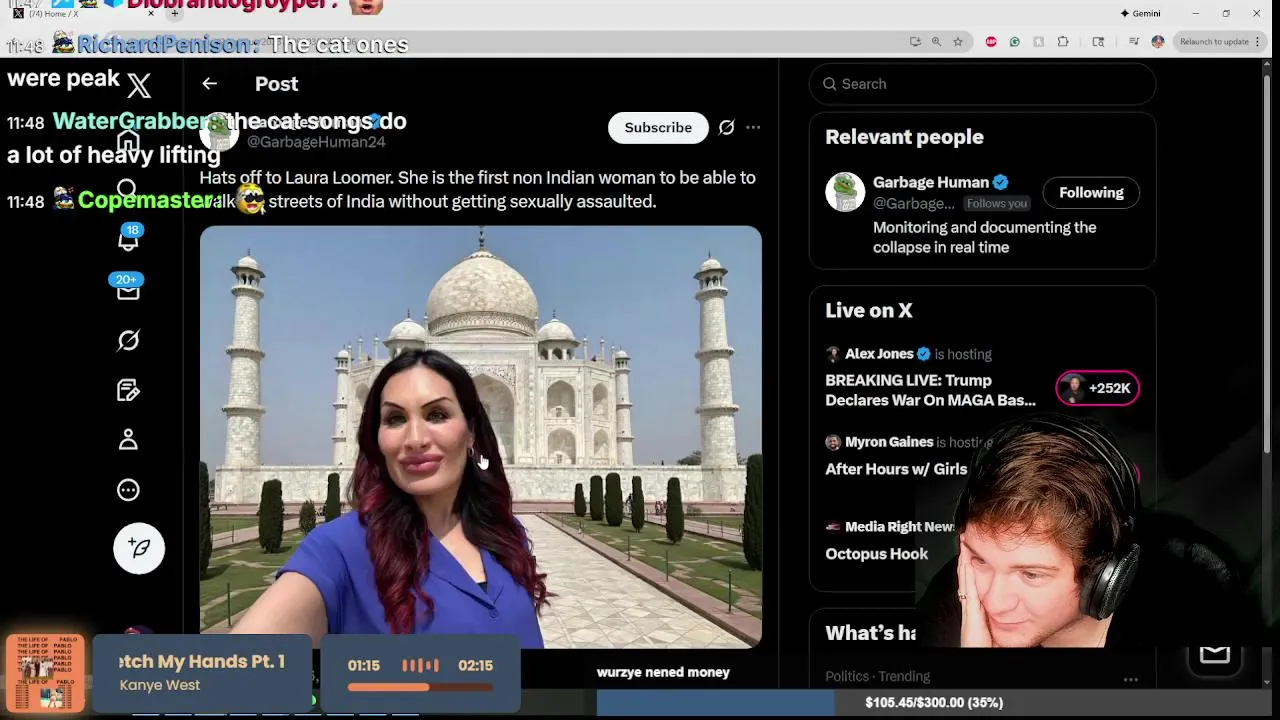Click the tab search/lens toolbar icon

[1098, 41]
